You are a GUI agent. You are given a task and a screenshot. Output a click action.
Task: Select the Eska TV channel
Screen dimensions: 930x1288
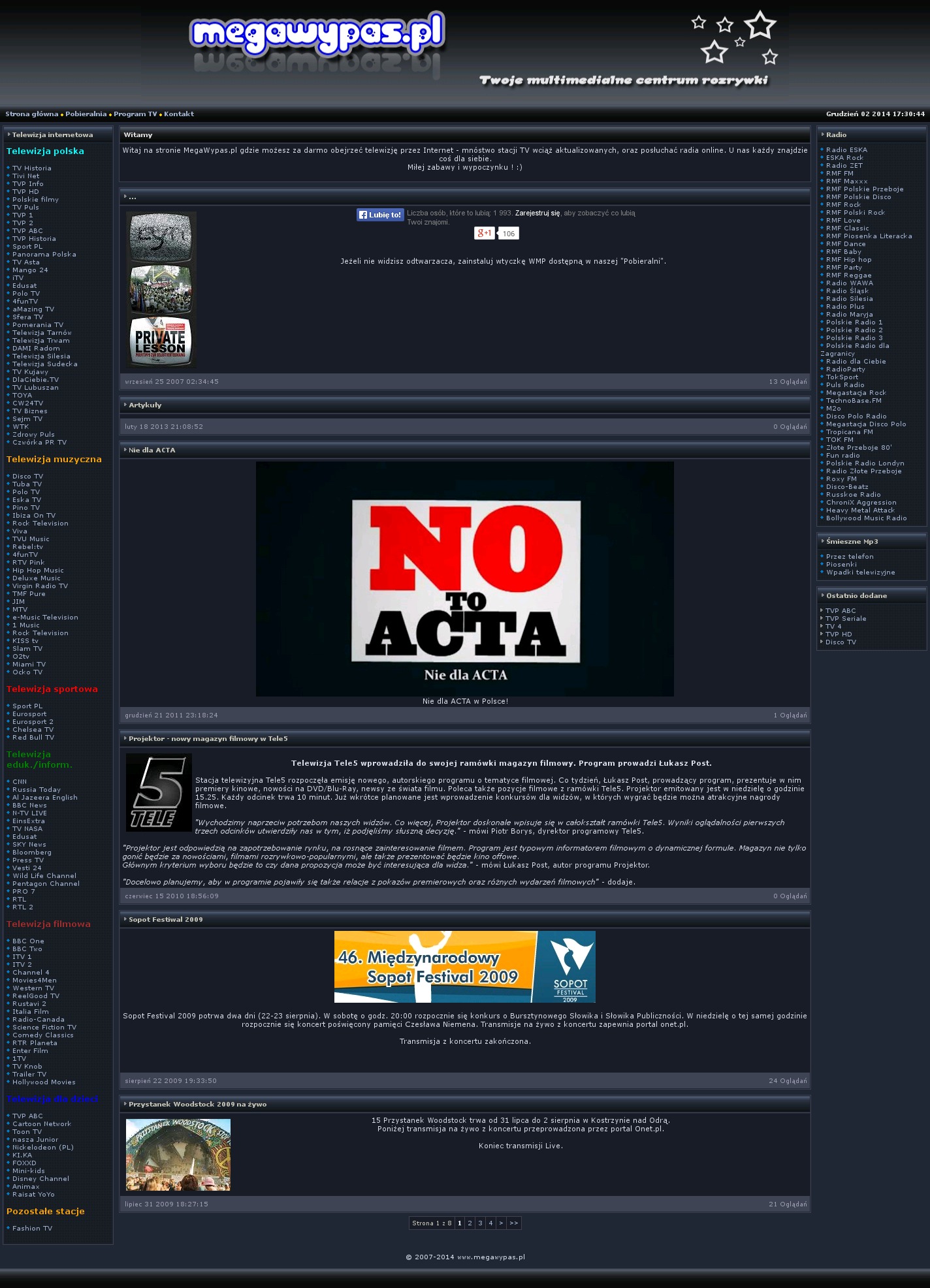point(27,500)
